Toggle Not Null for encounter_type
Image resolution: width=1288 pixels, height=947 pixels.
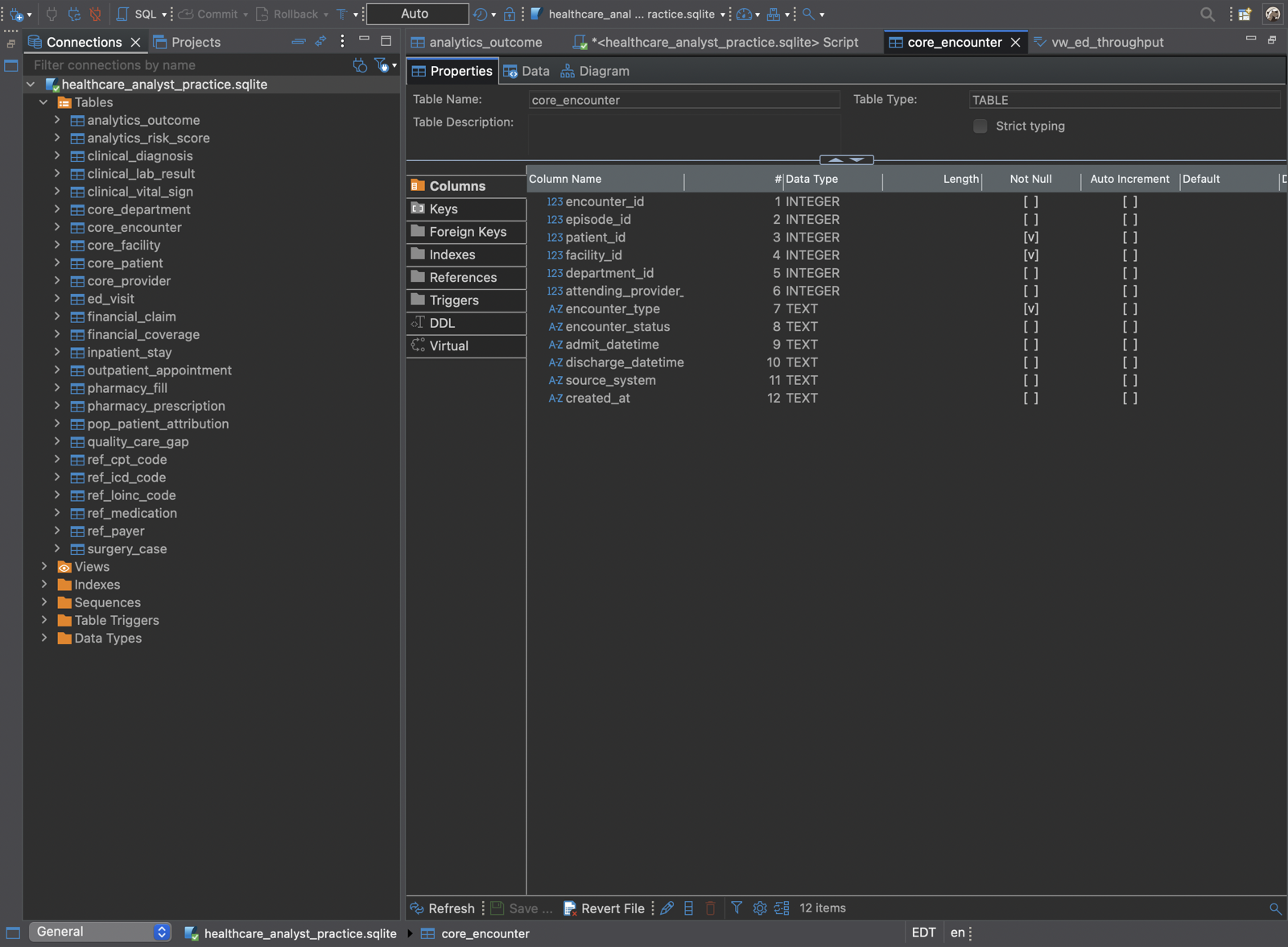1030,309
